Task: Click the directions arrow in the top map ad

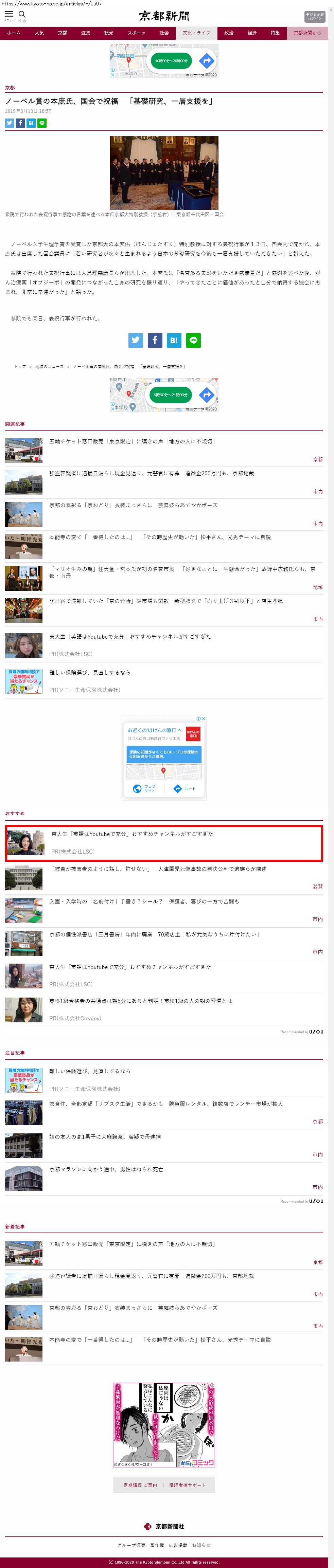Action: (x=207, y=61)
